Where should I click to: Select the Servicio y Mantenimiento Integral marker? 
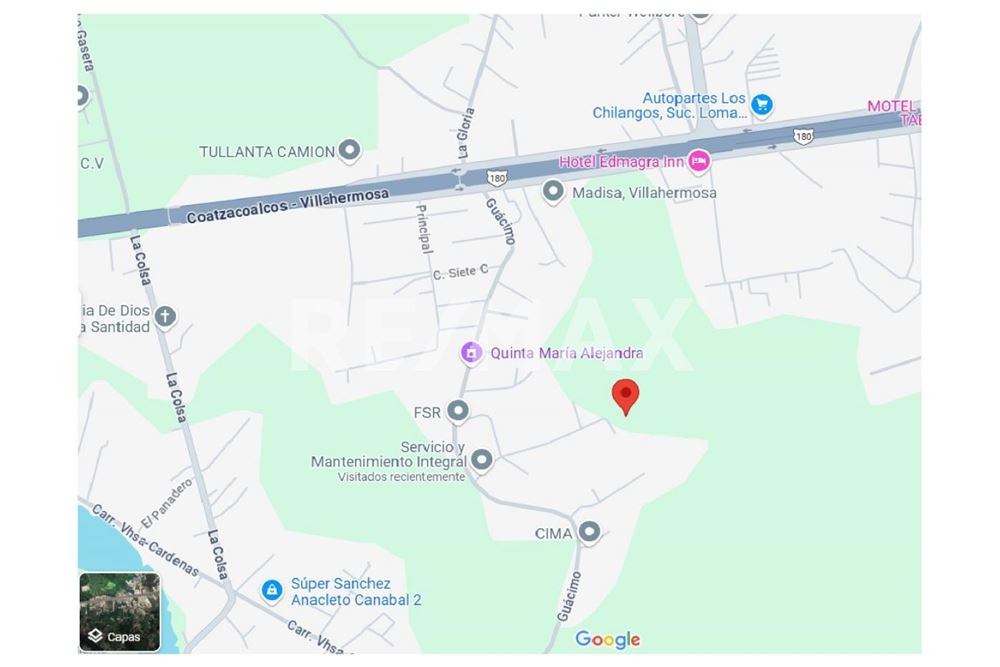(x=482, y=460)
